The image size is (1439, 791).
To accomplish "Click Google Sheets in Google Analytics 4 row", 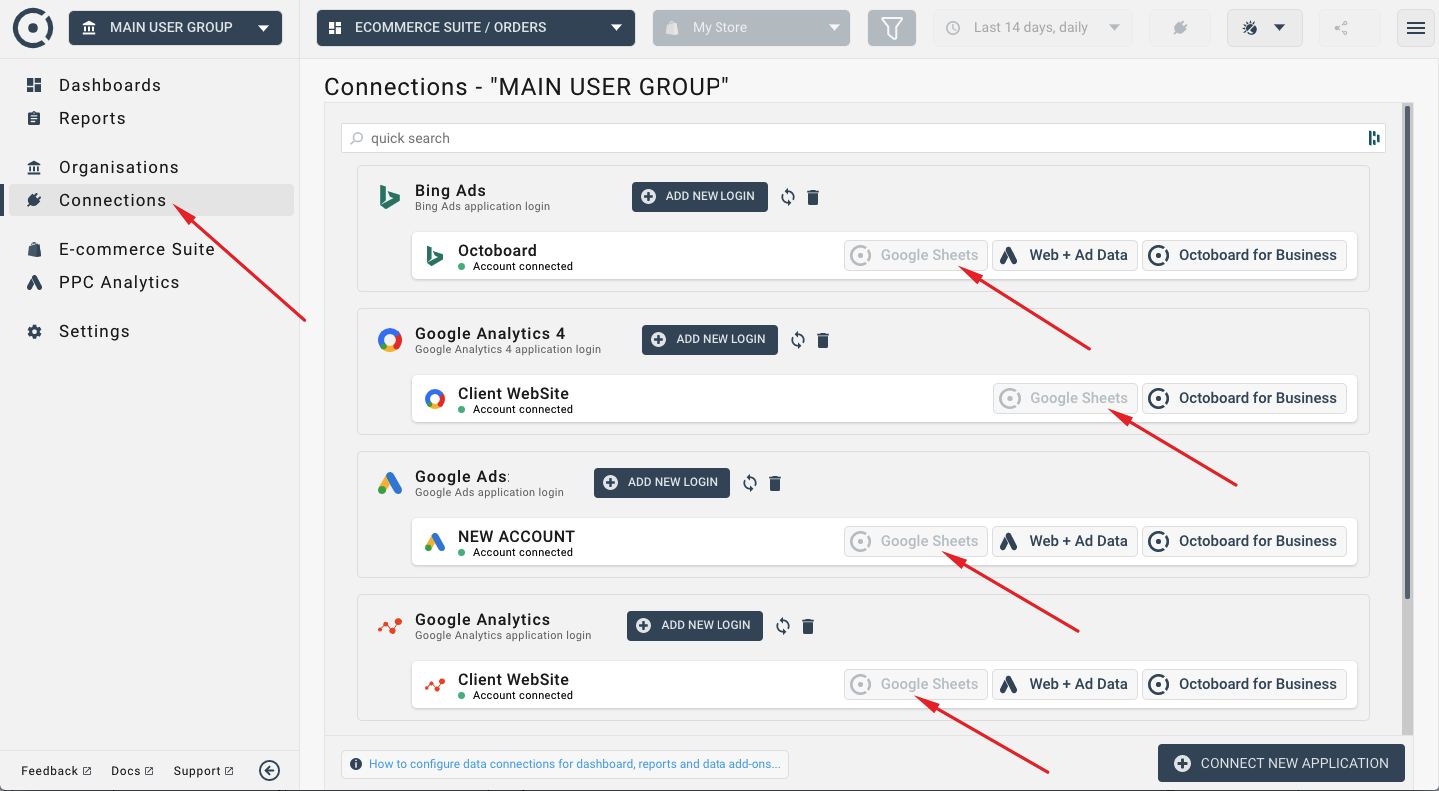I will [x=1065, y=398].
